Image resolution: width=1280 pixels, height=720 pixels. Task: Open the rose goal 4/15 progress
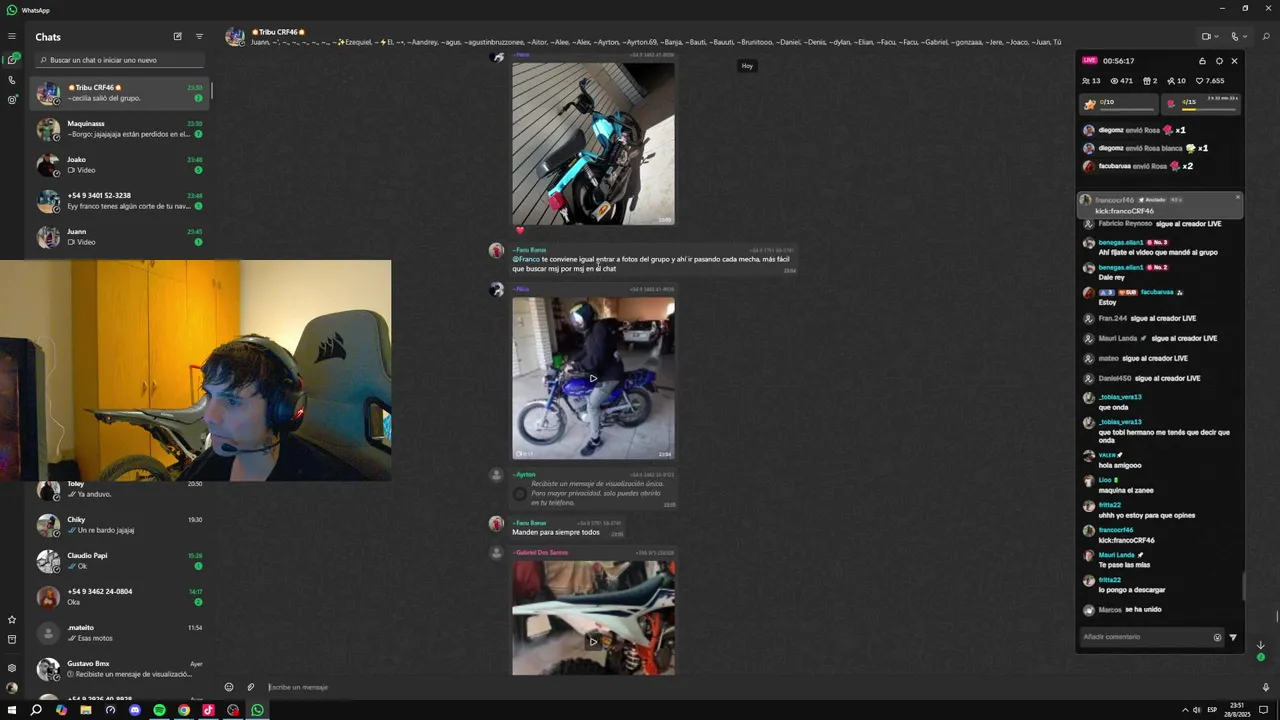(1203, 103)
